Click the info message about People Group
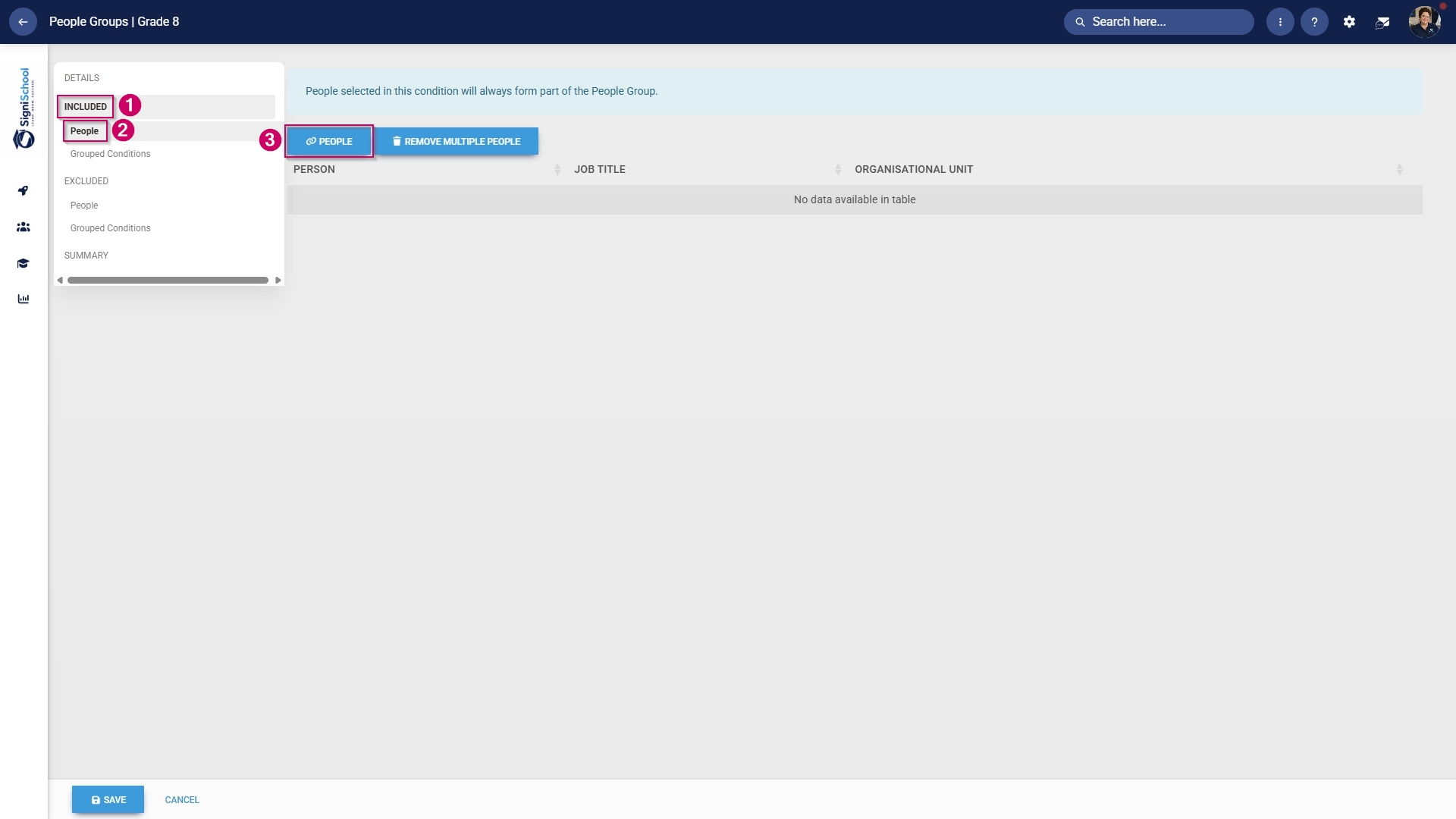1456x819 pixels. pyautogui.click(x=855, y=92)
